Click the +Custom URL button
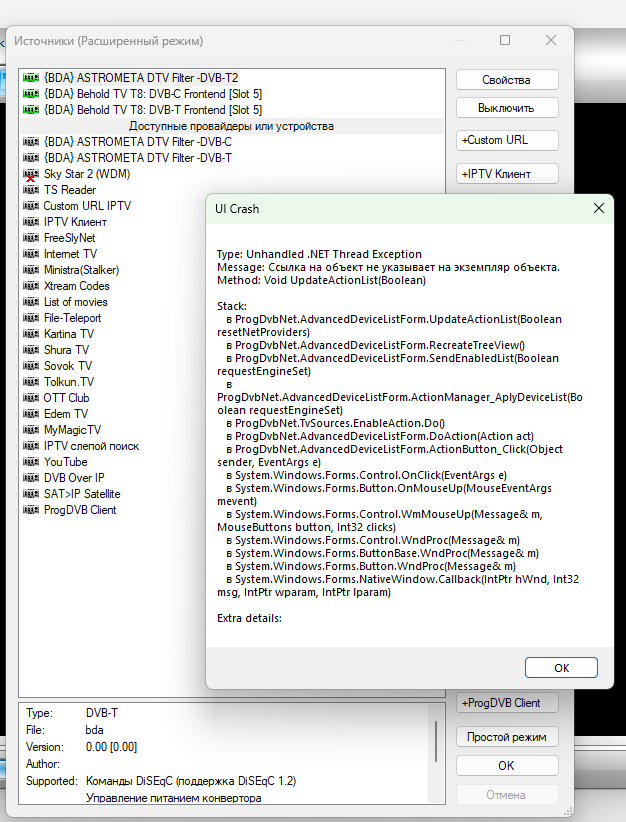 point(506,141)
